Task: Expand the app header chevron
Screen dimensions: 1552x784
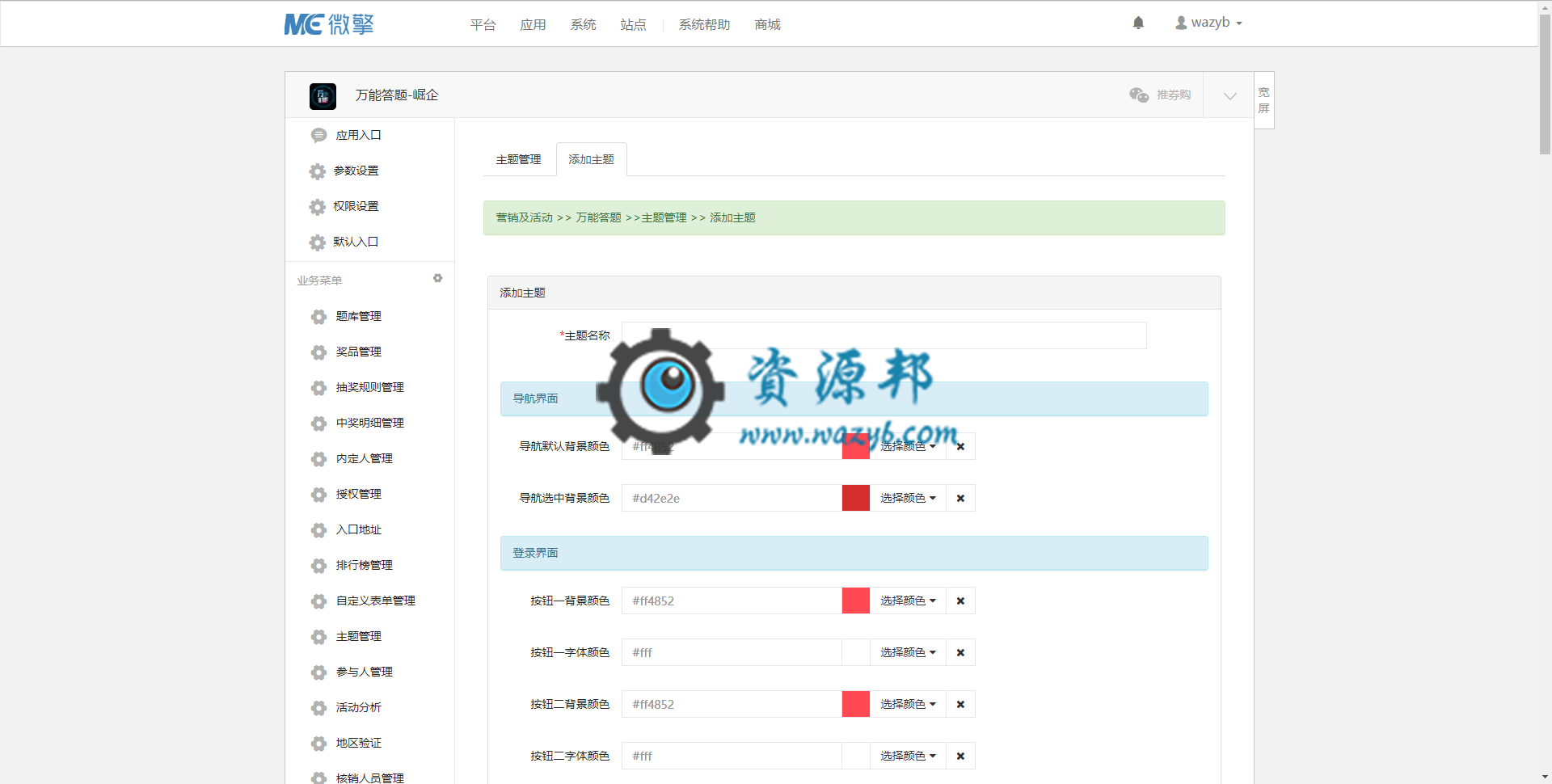Action: (x=1229, y=95)
